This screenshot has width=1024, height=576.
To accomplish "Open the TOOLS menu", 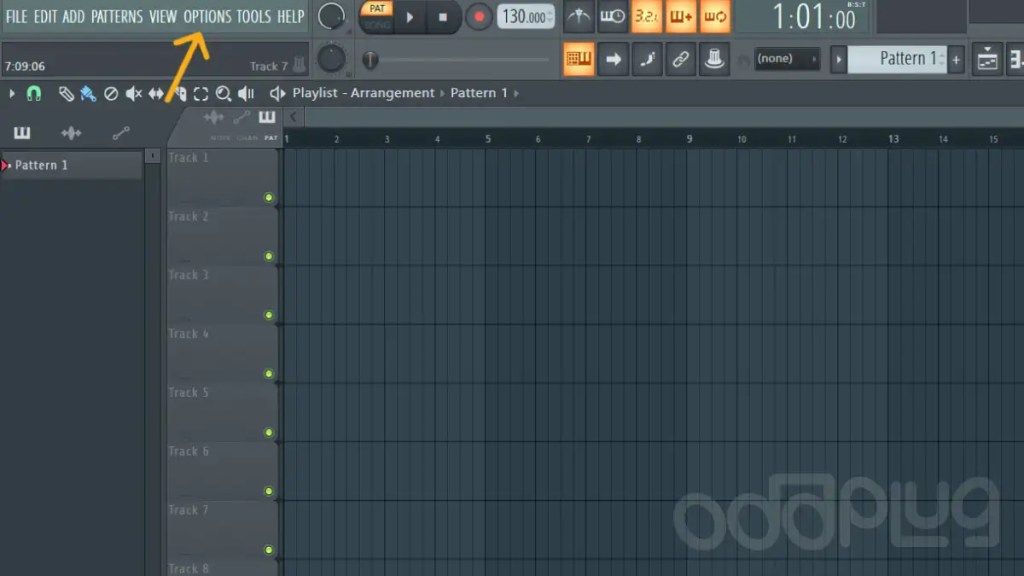I will [253, 16].
